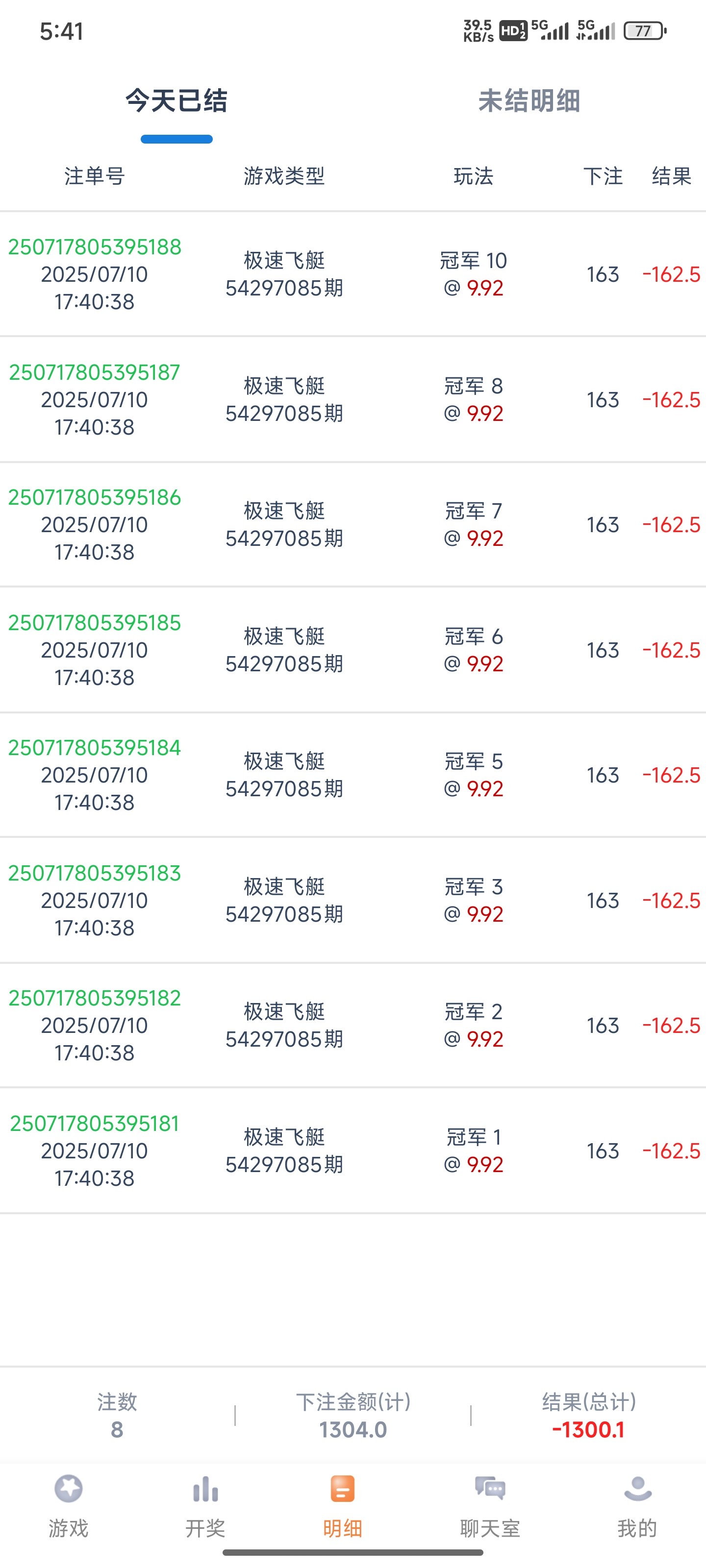Tap order number 250717805395185
The height and width of the screenshot is (1568, 706).
(x=95, y=623)
